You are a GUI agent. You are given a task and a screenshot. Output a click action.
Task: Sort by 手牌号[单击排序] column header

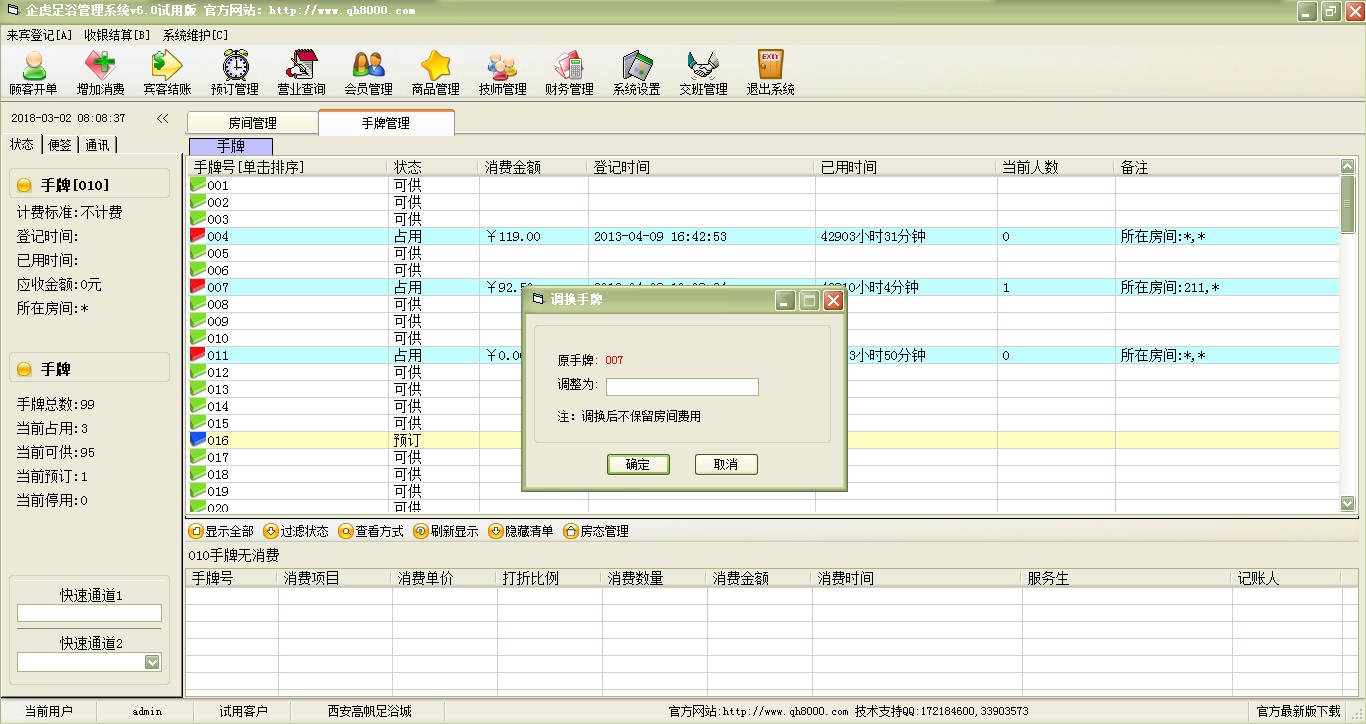[x=288, y=167]
